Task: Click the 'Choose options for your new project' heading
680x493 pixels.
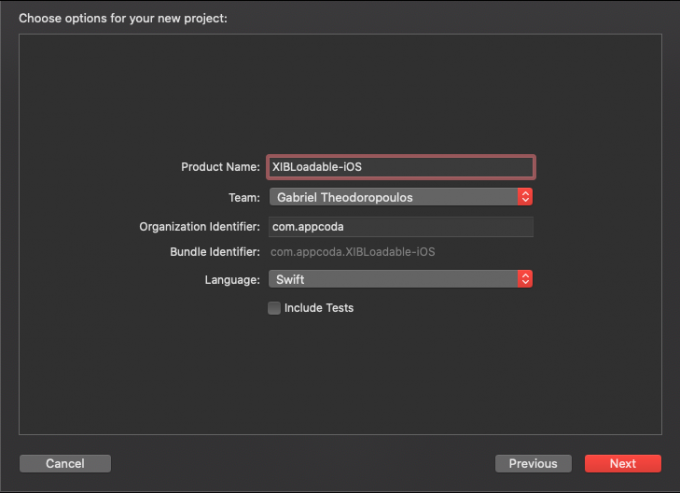Action: (x=123, y=18)
